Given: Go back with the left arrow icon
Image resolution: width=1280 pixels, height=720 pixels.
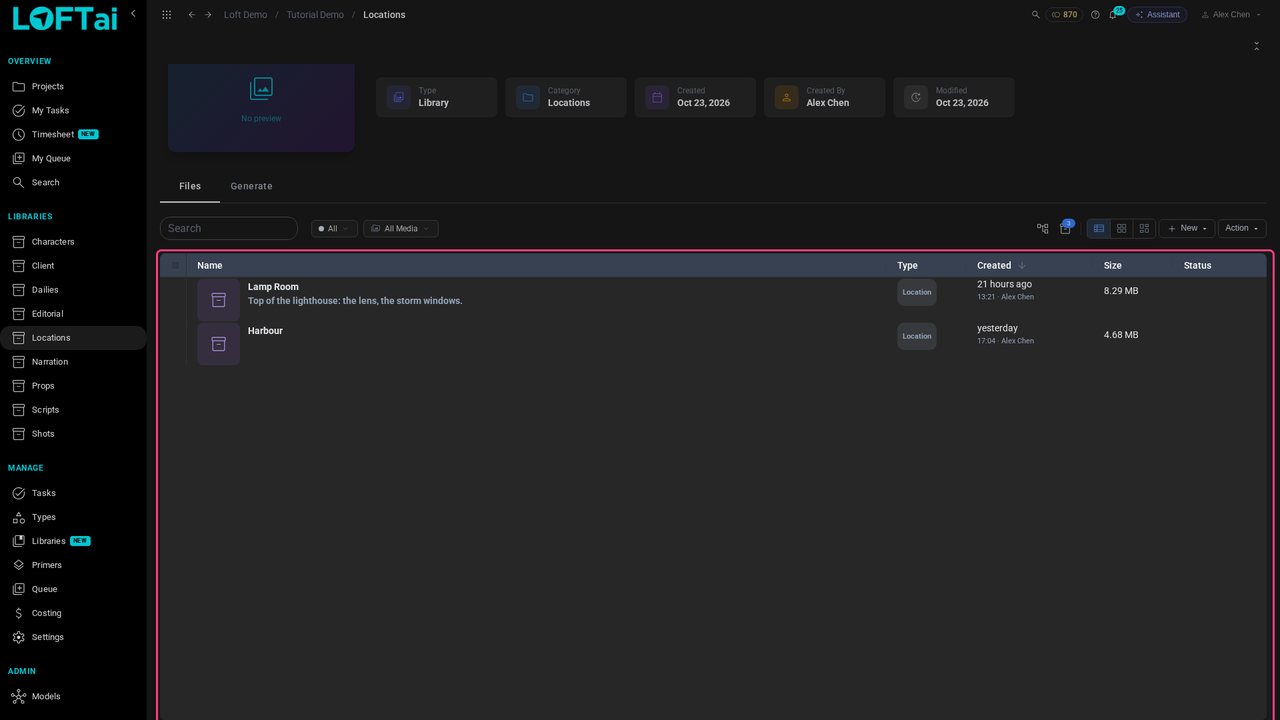Looking at the screenshot, I should (x=192, y=15).
